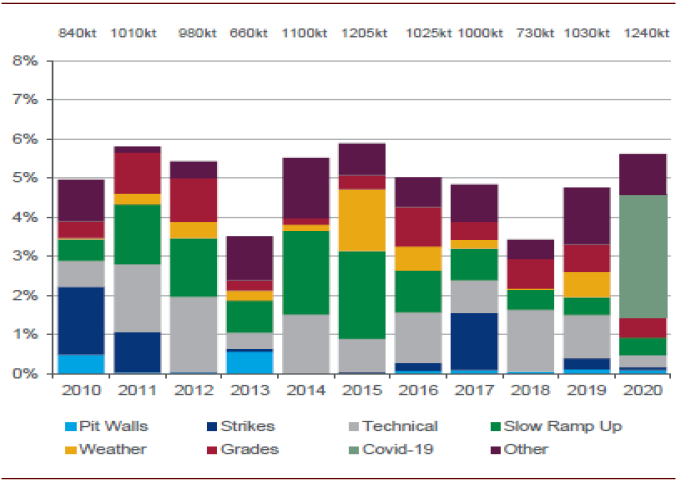Viewport: 676px width, 480px height.
Task: Click the Strikes legend color swatch
Action: (x=212, y=427)
